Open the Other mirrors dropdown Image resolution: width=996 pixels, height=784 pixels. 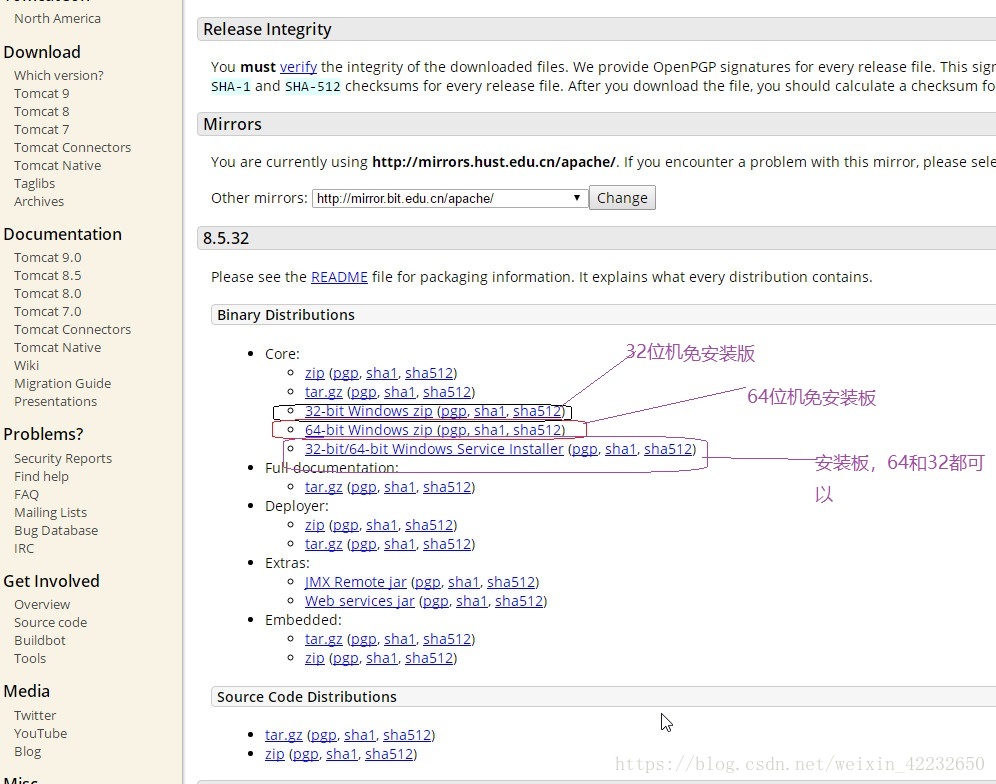pos(449,198)
